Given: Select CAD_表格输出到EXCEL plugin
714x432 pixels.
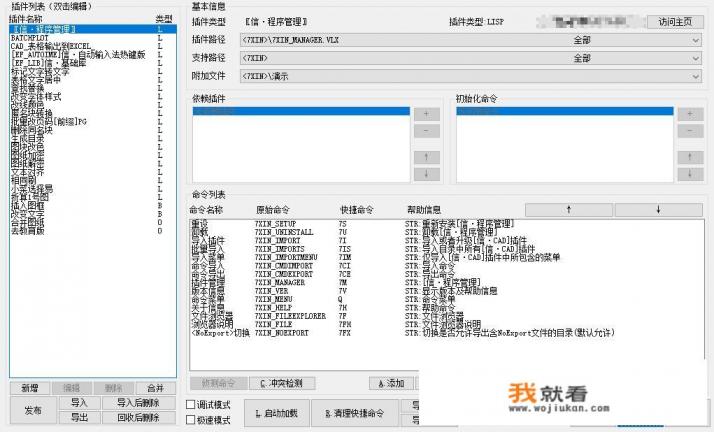Looking at the screenshot, I should [93, 46].
